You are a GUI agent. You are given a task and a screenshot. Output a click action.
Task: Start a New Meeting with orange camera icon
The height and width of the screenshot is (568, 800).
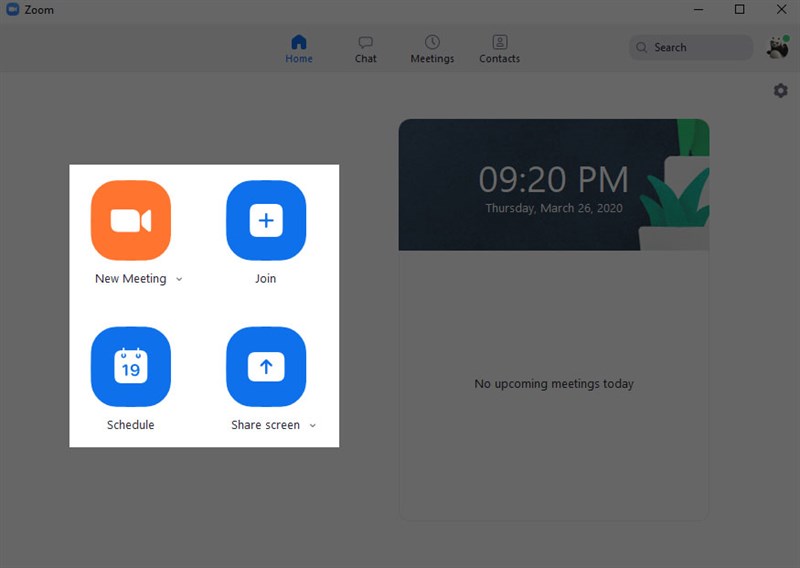(131, 220)
